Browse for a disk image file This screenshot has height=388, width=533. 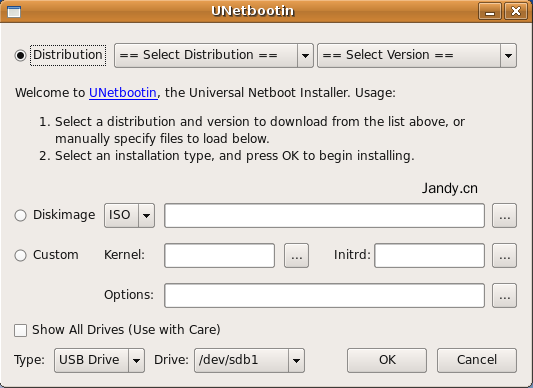tap(504, 216)
